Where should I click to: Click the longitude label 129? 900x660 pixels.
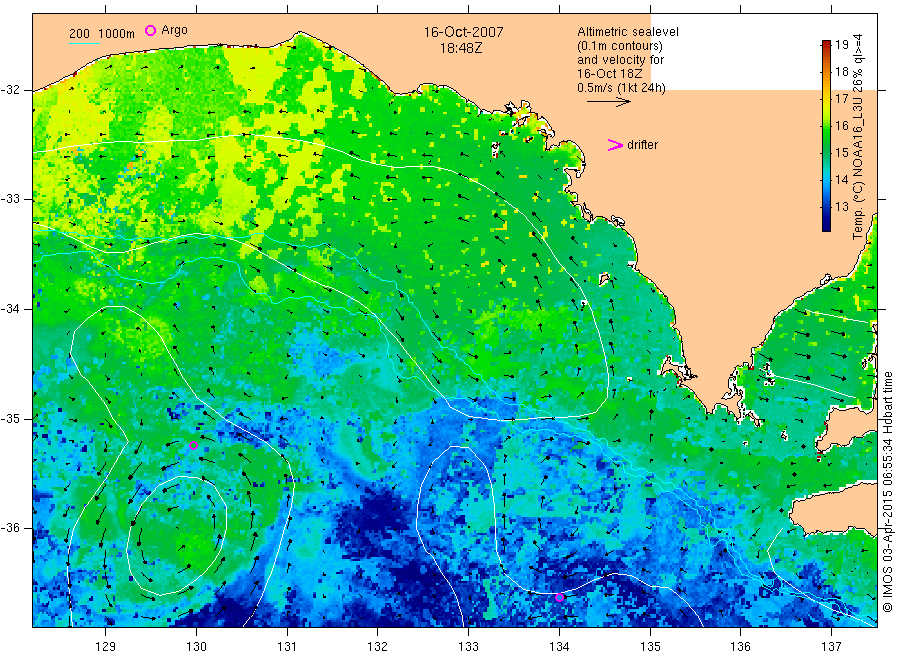click(x=106, y=647)
